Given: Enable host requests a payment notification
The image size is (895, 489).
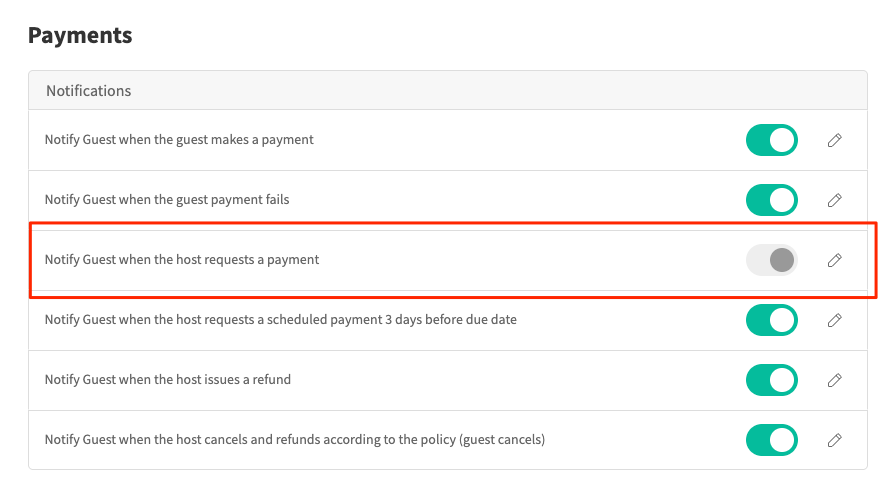Looking at the screenshot, I should 772,260.
